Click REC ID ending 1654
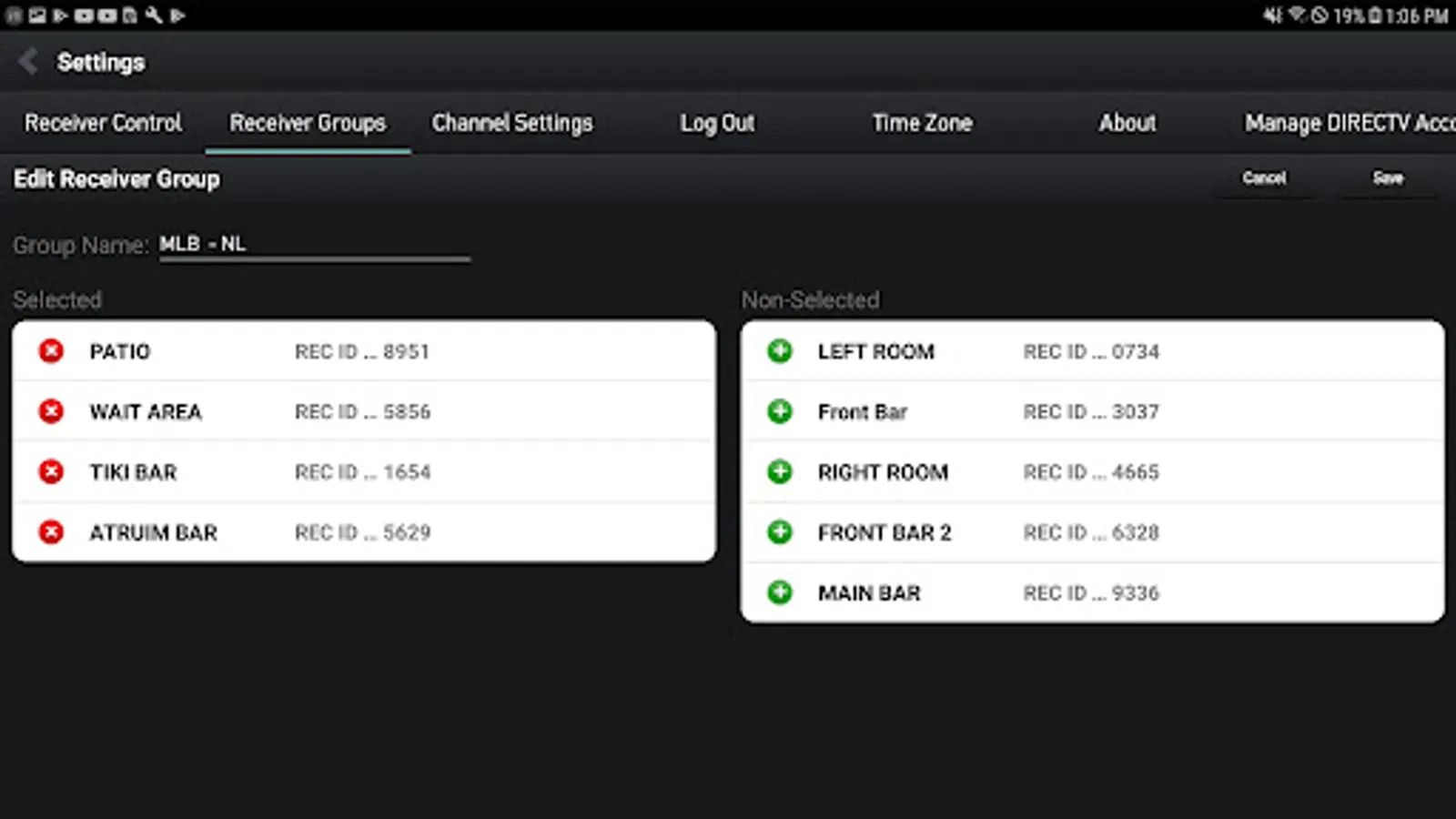 point(362,471)
